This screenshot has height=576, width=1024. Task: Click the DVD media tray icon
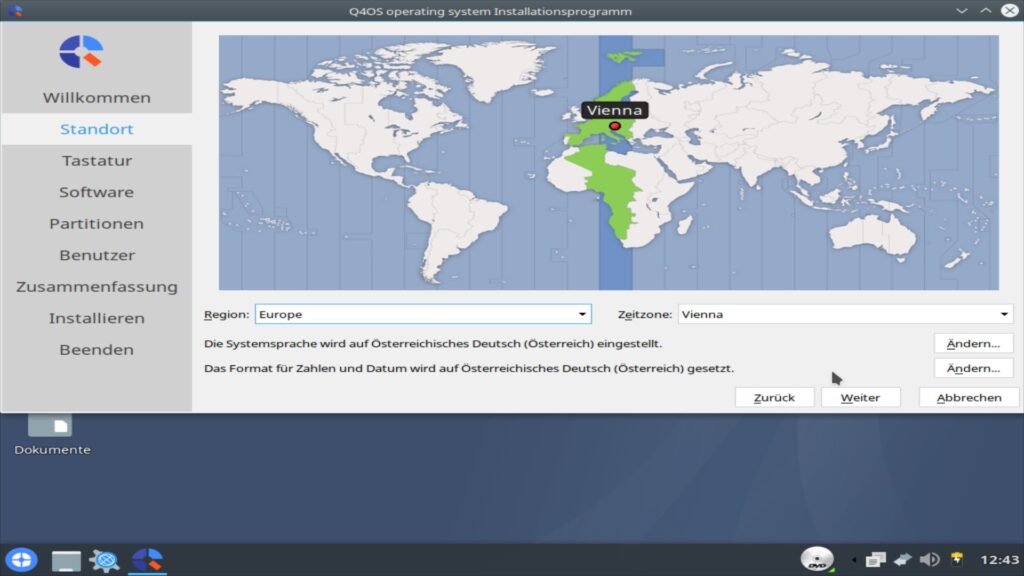pos(817,560)
